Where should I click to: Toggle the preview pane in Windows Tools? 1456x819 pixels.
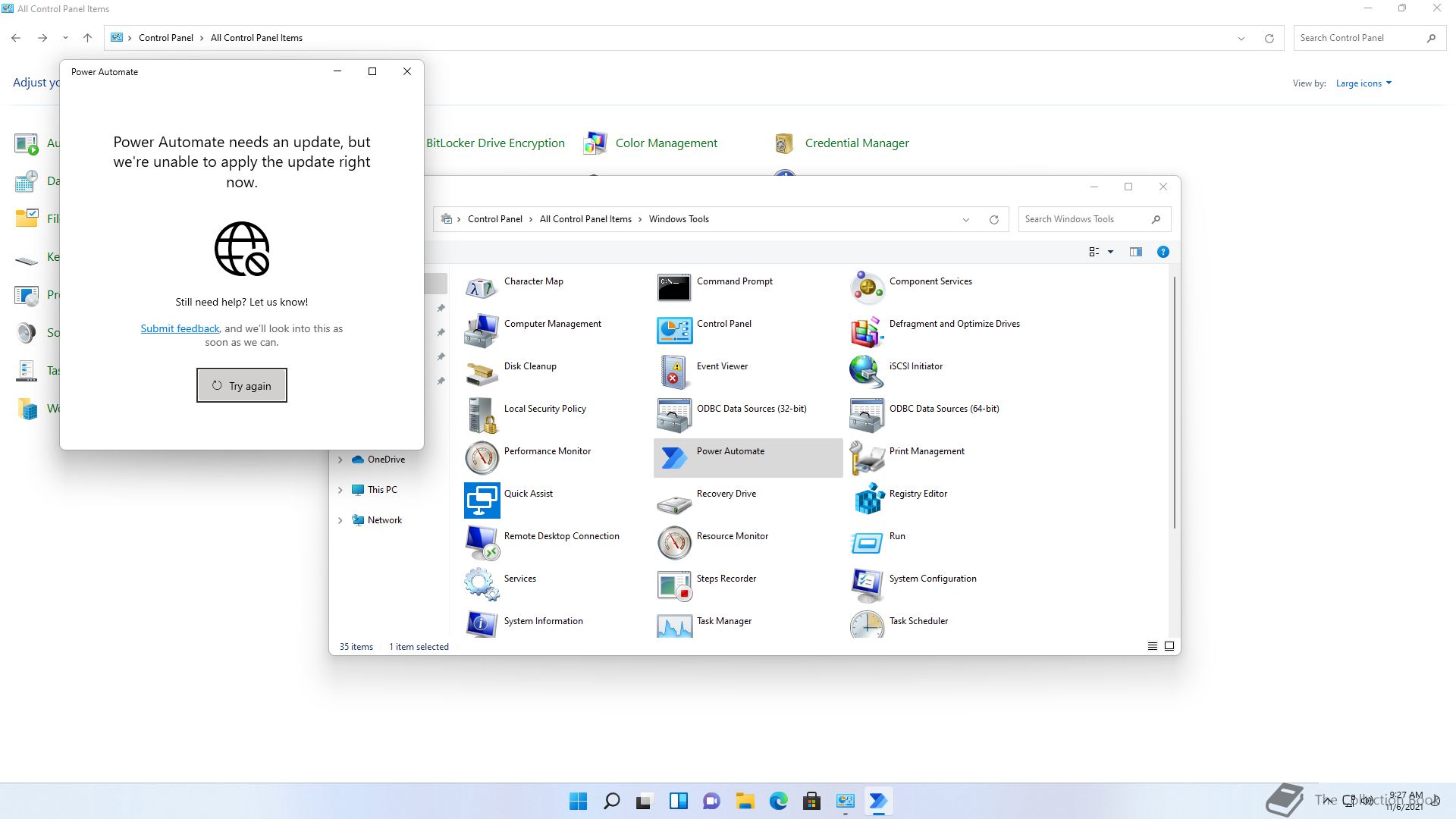tap(1135, 252)
